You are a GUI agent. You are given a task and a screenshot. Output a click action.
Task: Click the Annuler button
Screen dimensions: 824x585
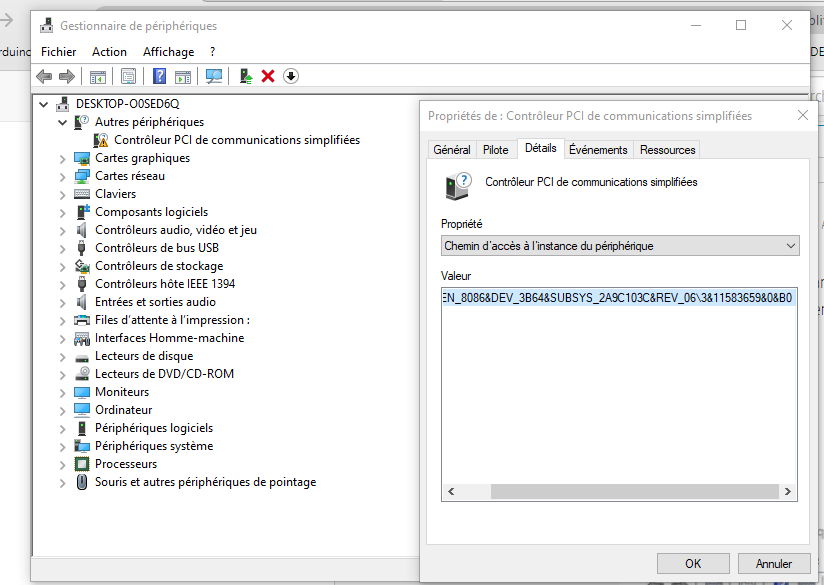tap(774, 563)
